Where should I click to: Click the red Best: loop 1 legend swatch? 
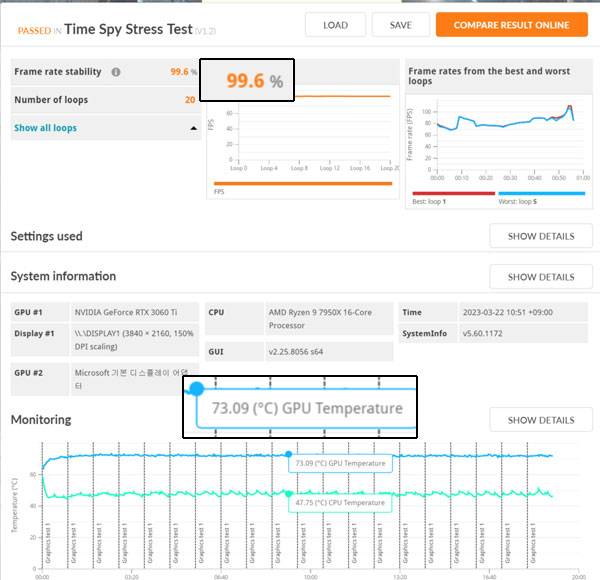point(446,193)
